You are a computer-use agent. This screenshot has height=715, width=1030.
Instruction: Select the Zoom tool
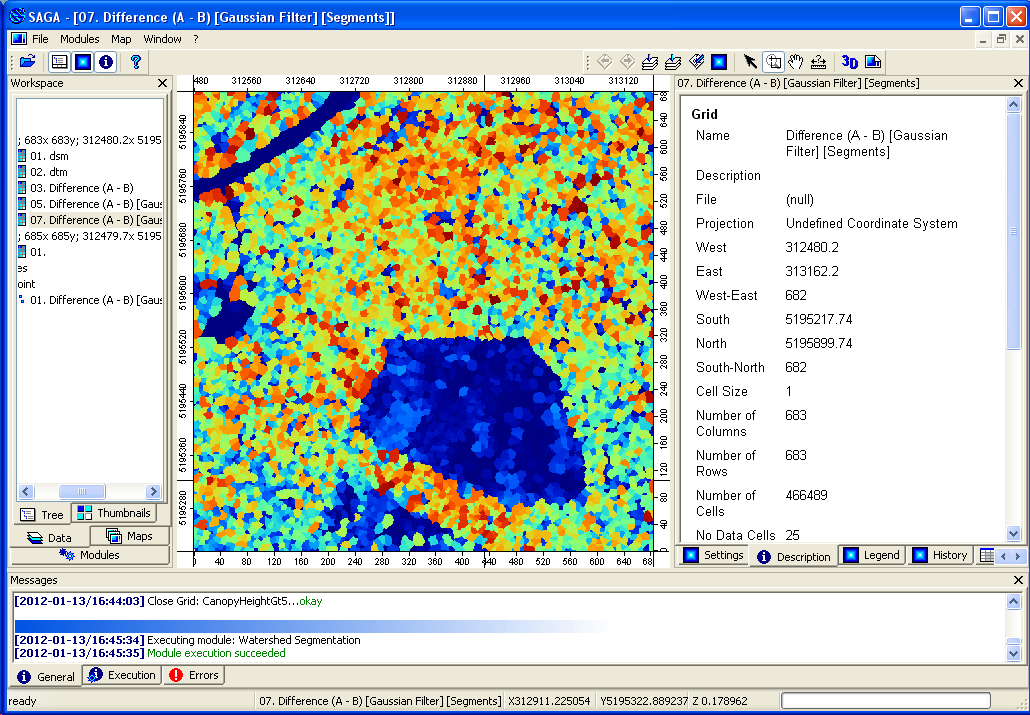pos(774,61)
